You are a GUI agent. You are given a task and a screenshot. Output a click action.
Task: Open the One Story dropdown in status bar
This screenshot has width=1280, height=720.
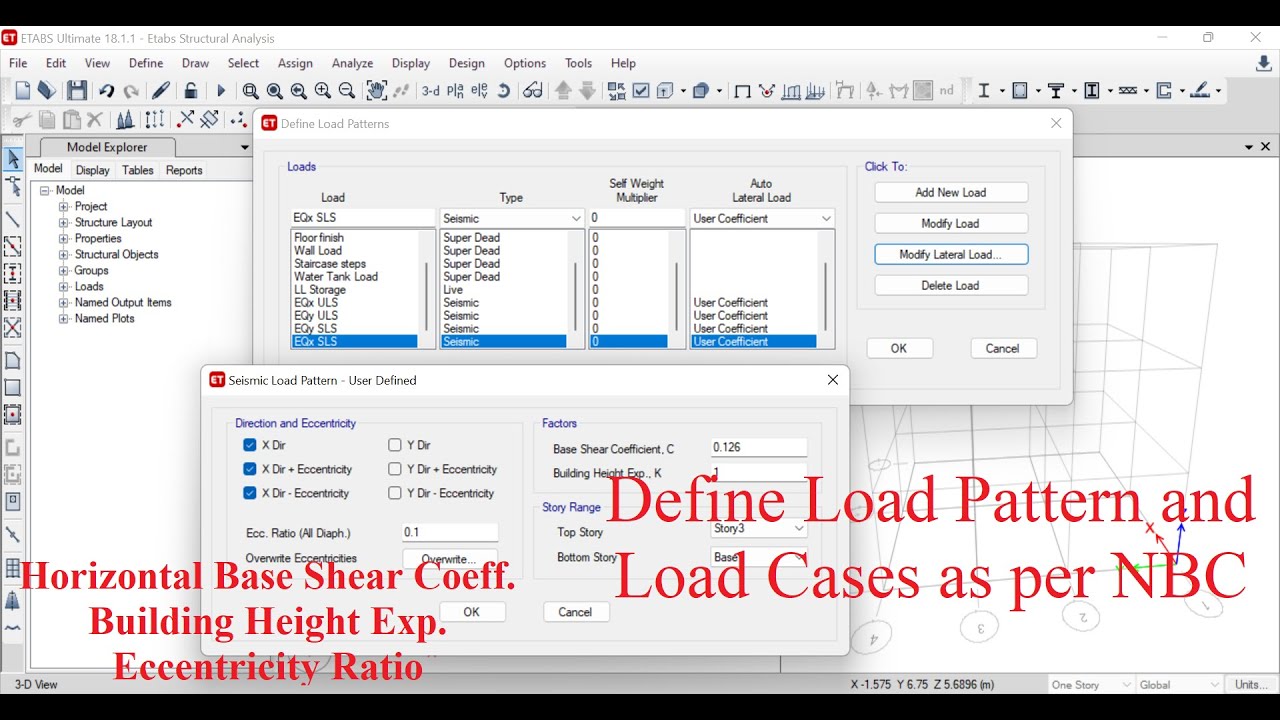click(1091, 685)
